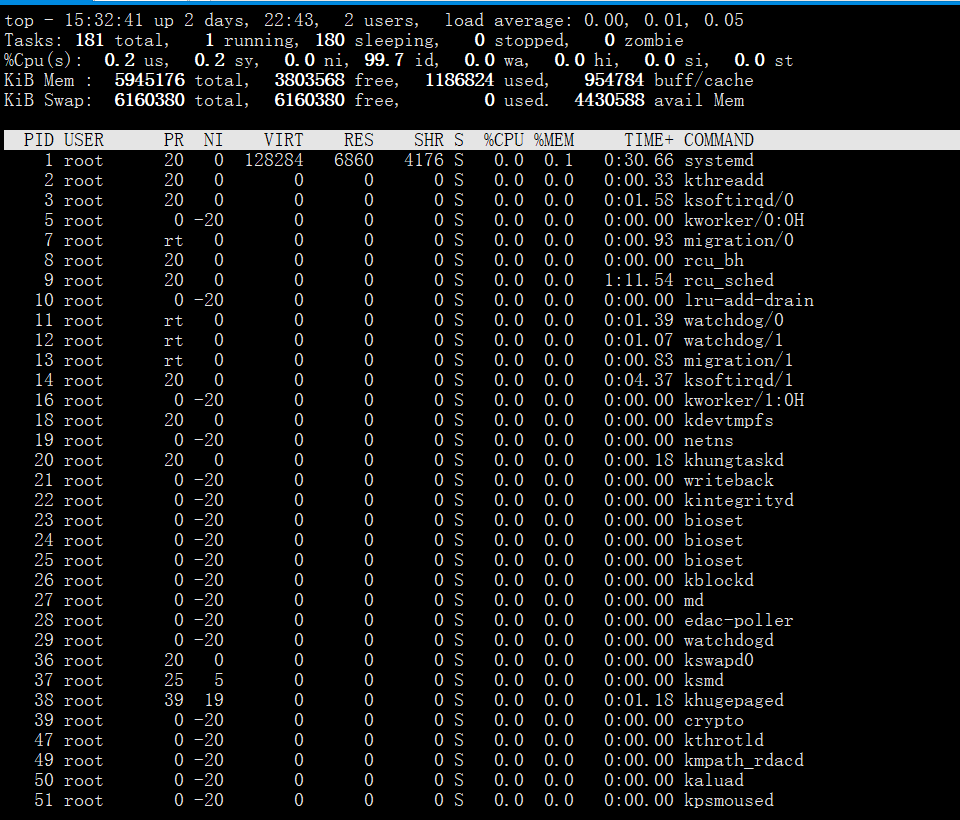Click the 1:11.54 time of rcu_sched
Image resolution: width=960 pixels, height=820 pixels.
click(x=639, y=280)
